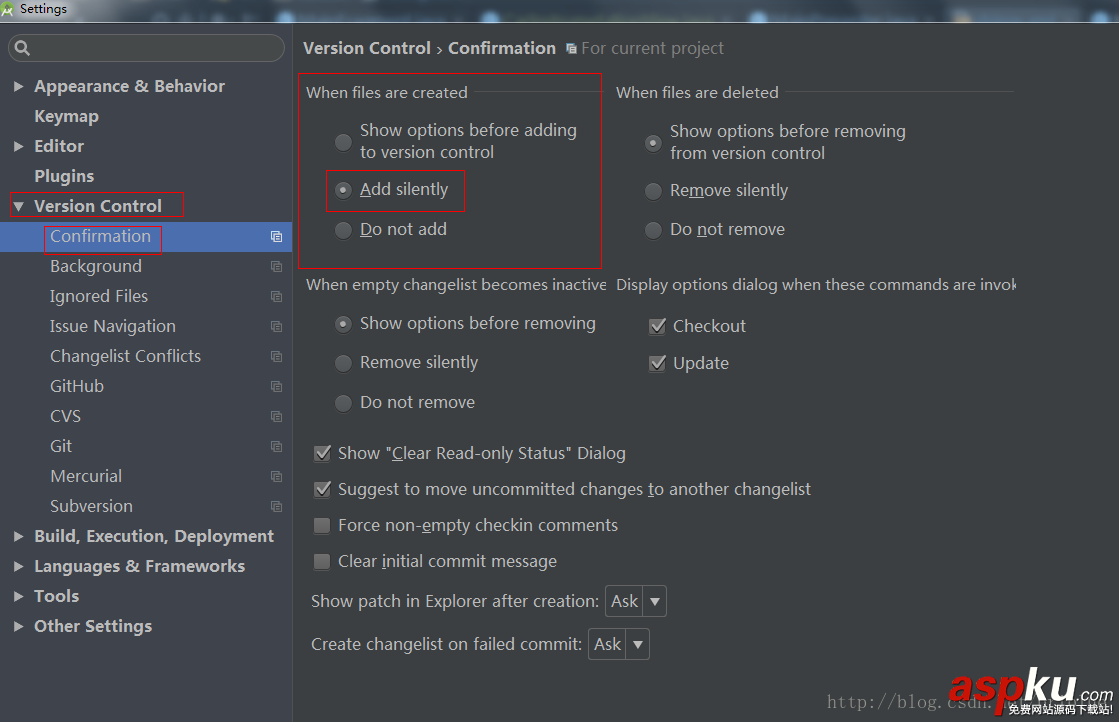
Task: Select the 'Do not add' radio button
Action: click(x=343, y=229)
